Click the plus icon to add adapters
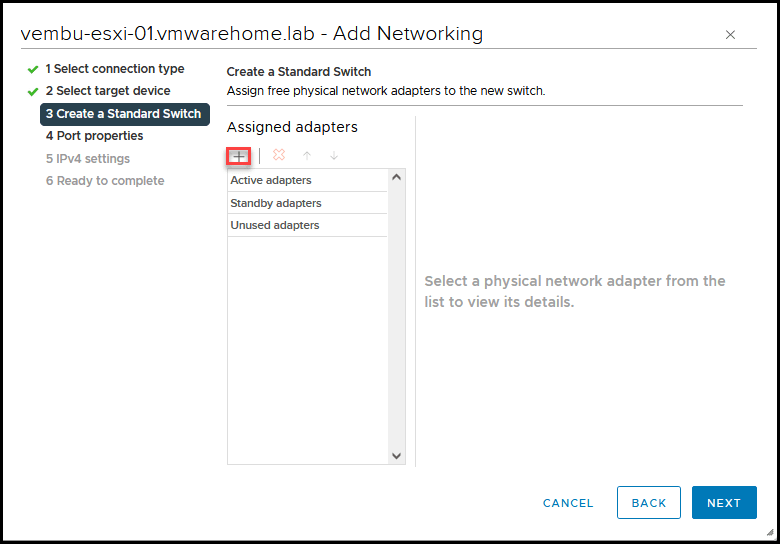This screenshot has height=544, width=780. click(239, 156)
